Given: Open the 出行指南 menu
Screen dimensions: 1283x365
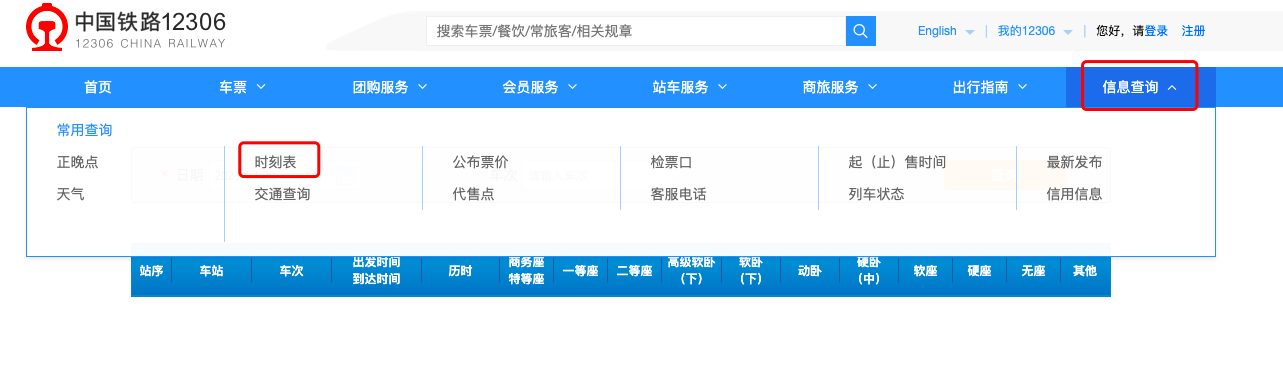Looking at the screenshot, I should 990,87.
